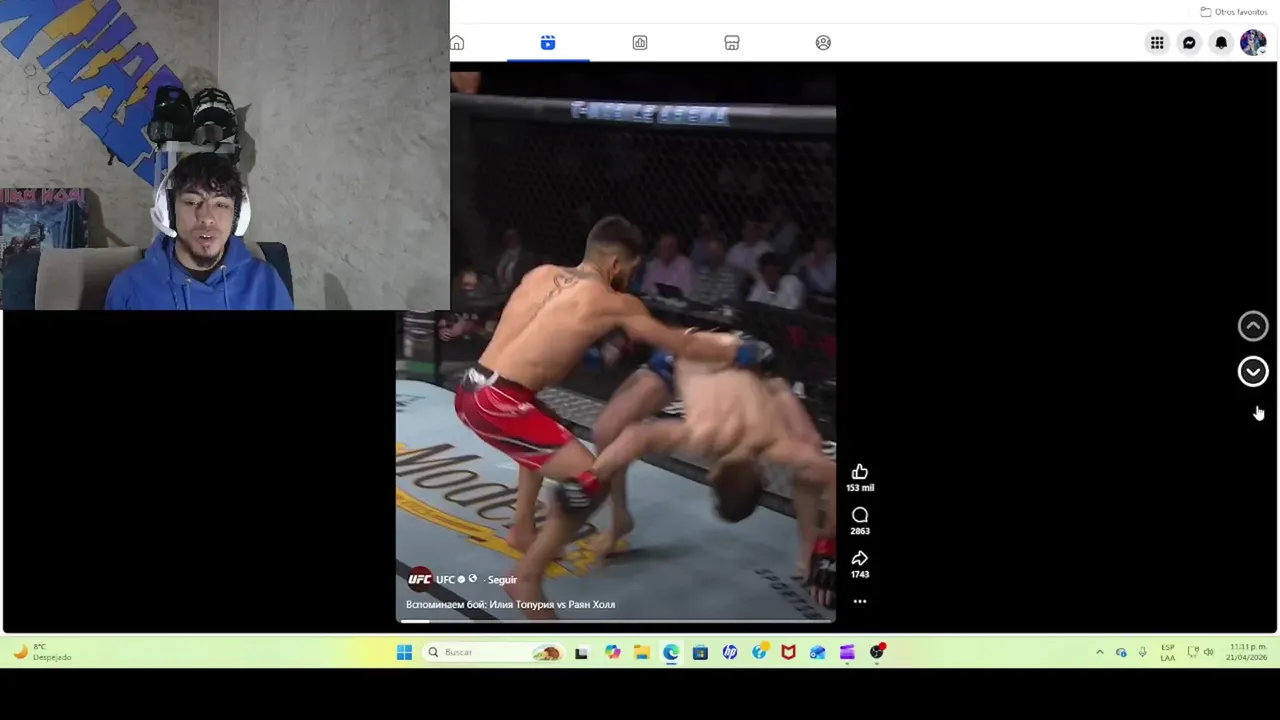This screenshot has height=720, width=1280.
Task: Open the Windows Start menu
Action: pos(404,652)
